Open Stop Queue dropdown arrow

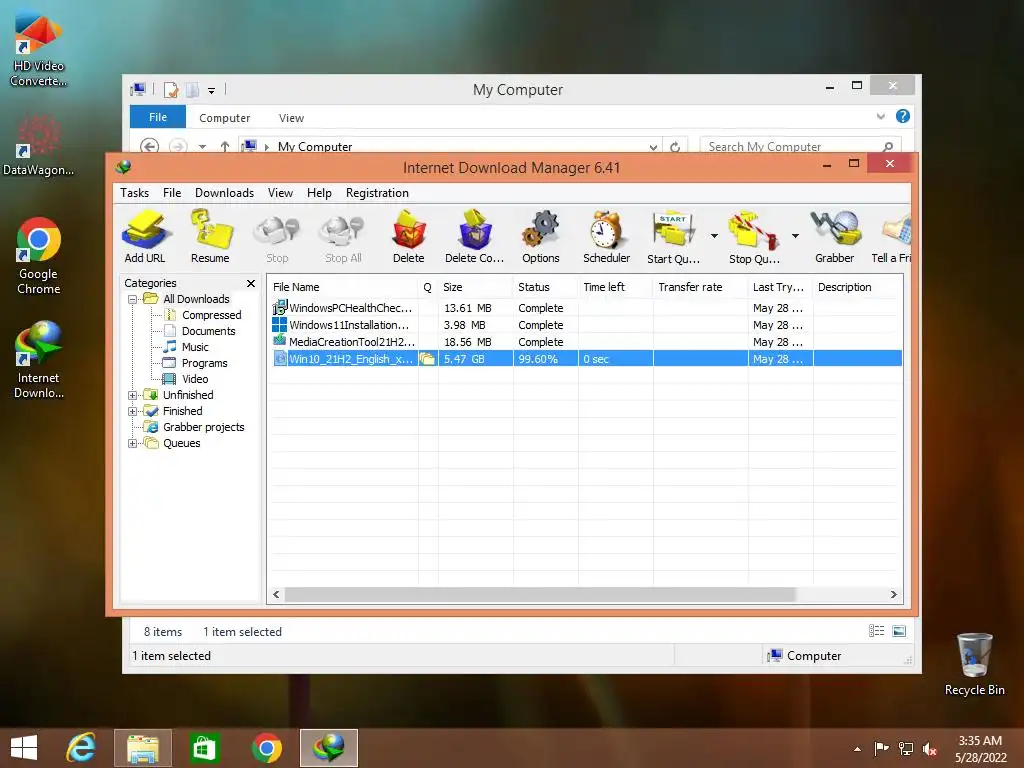coord(795,236)
